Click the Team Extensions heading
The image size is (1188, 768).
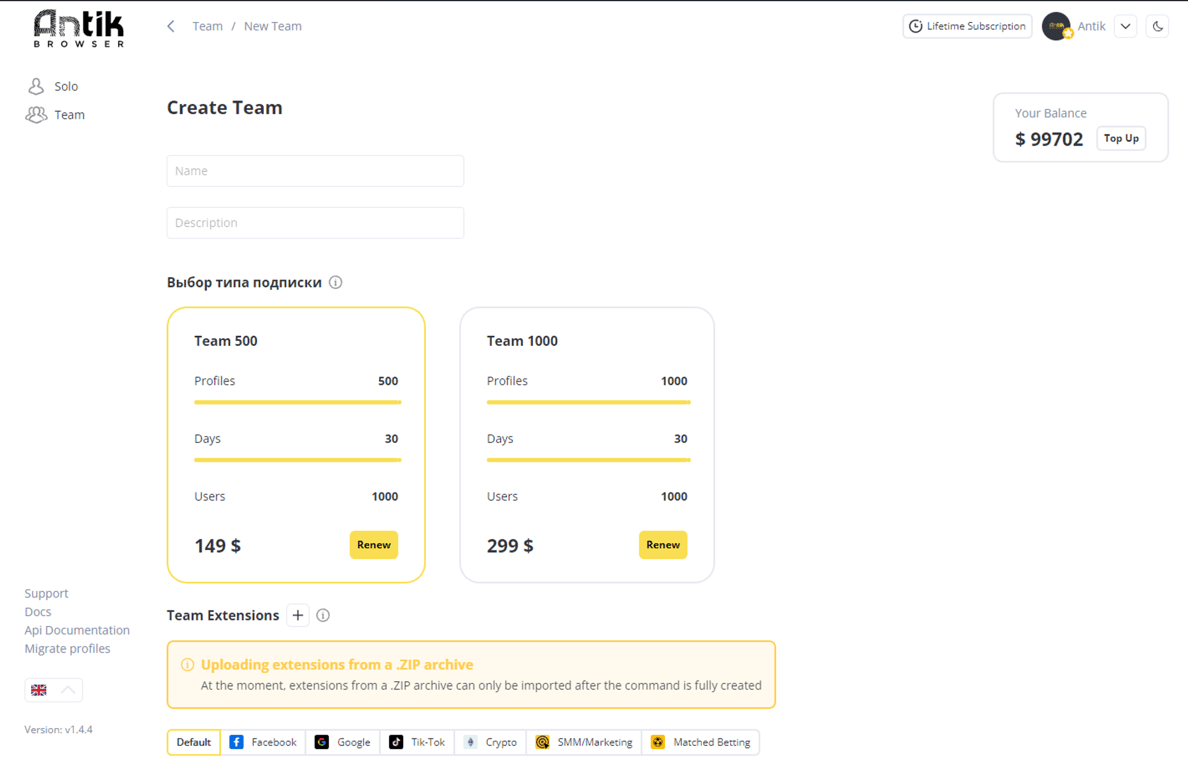pyautogui.click(x=223, y=615)
